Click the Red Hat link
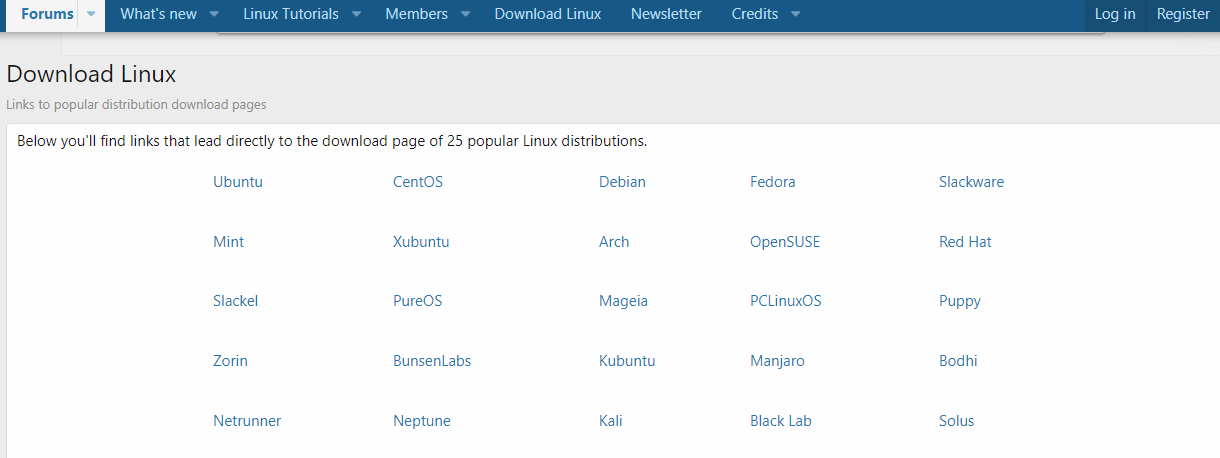Image resolution: width=1220 pixels, height=458 pixels. 965,242
